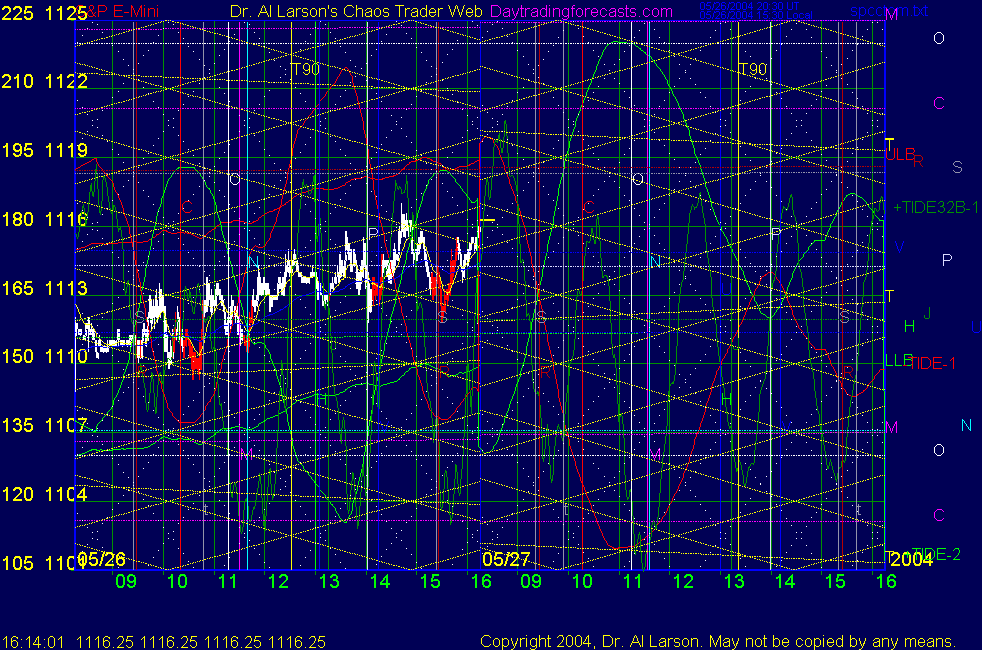
Task: Click the blue .txt file name, top right
Action: [x=889, y=11]
